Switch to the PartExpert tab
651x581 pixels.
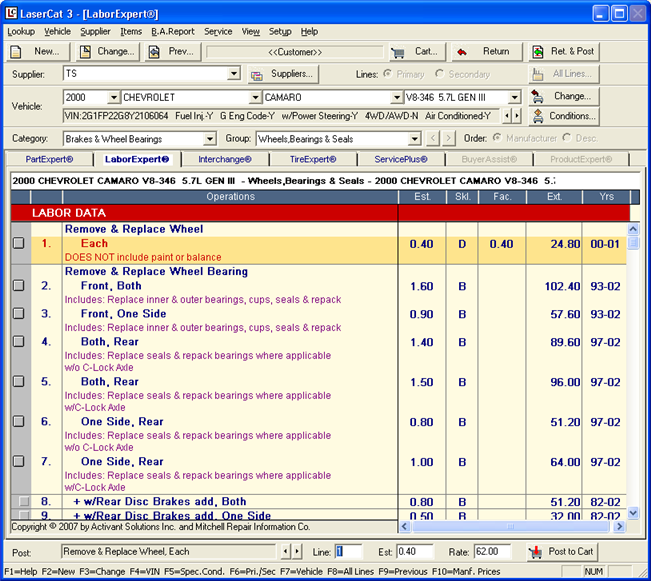49,159
